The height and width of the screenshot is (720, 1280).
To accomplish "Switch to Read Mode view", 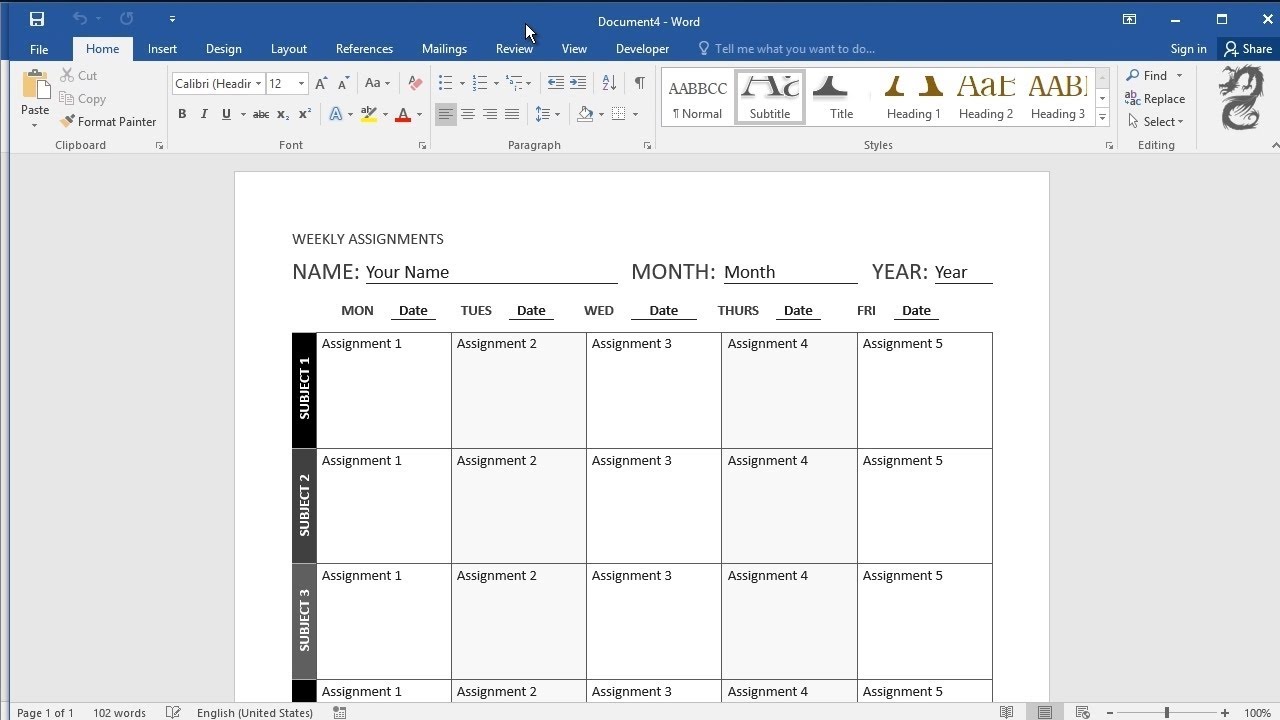I will [1006, 712].
